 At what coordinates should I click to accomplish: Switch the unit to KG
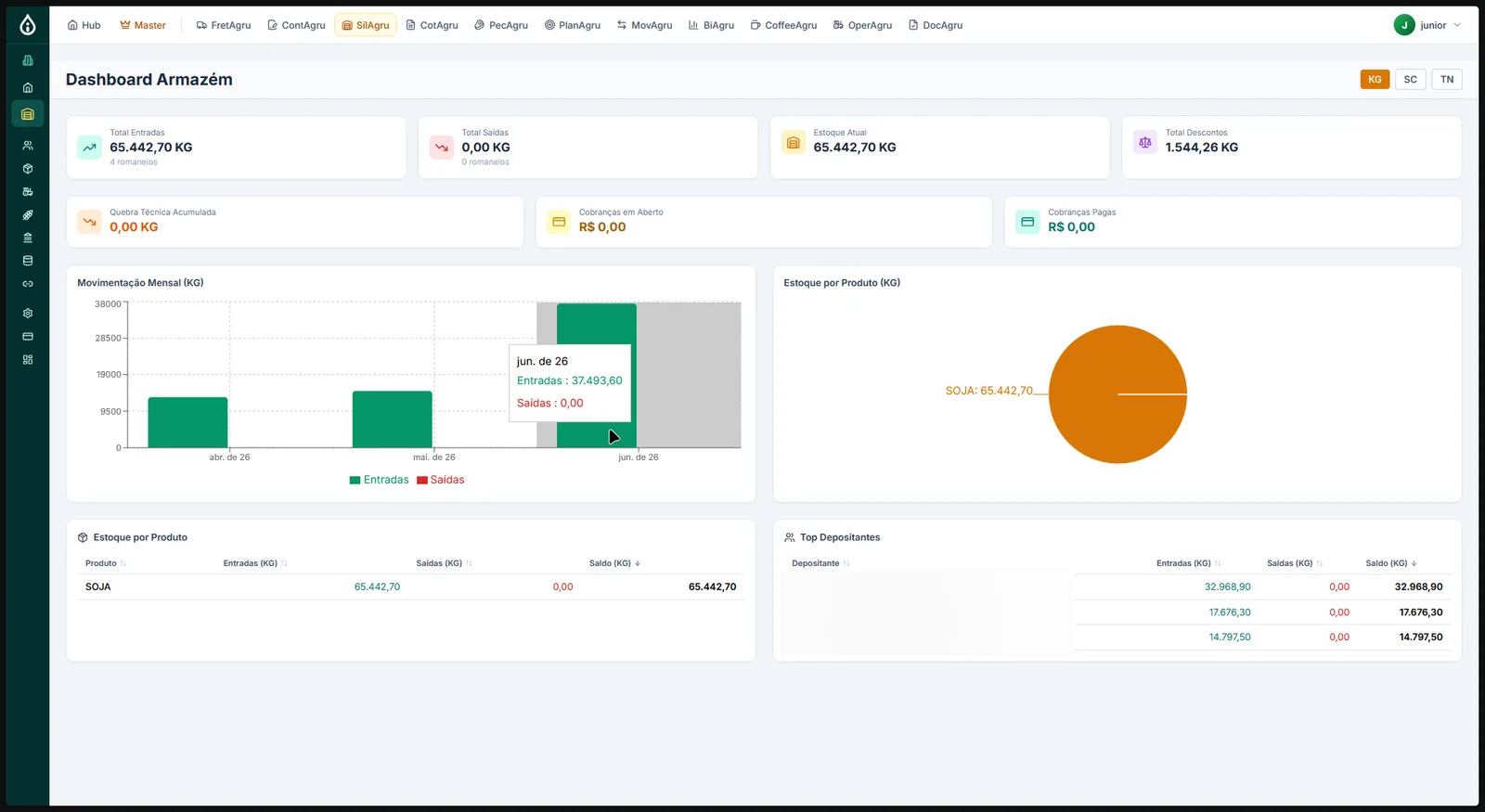[1375, 80]
